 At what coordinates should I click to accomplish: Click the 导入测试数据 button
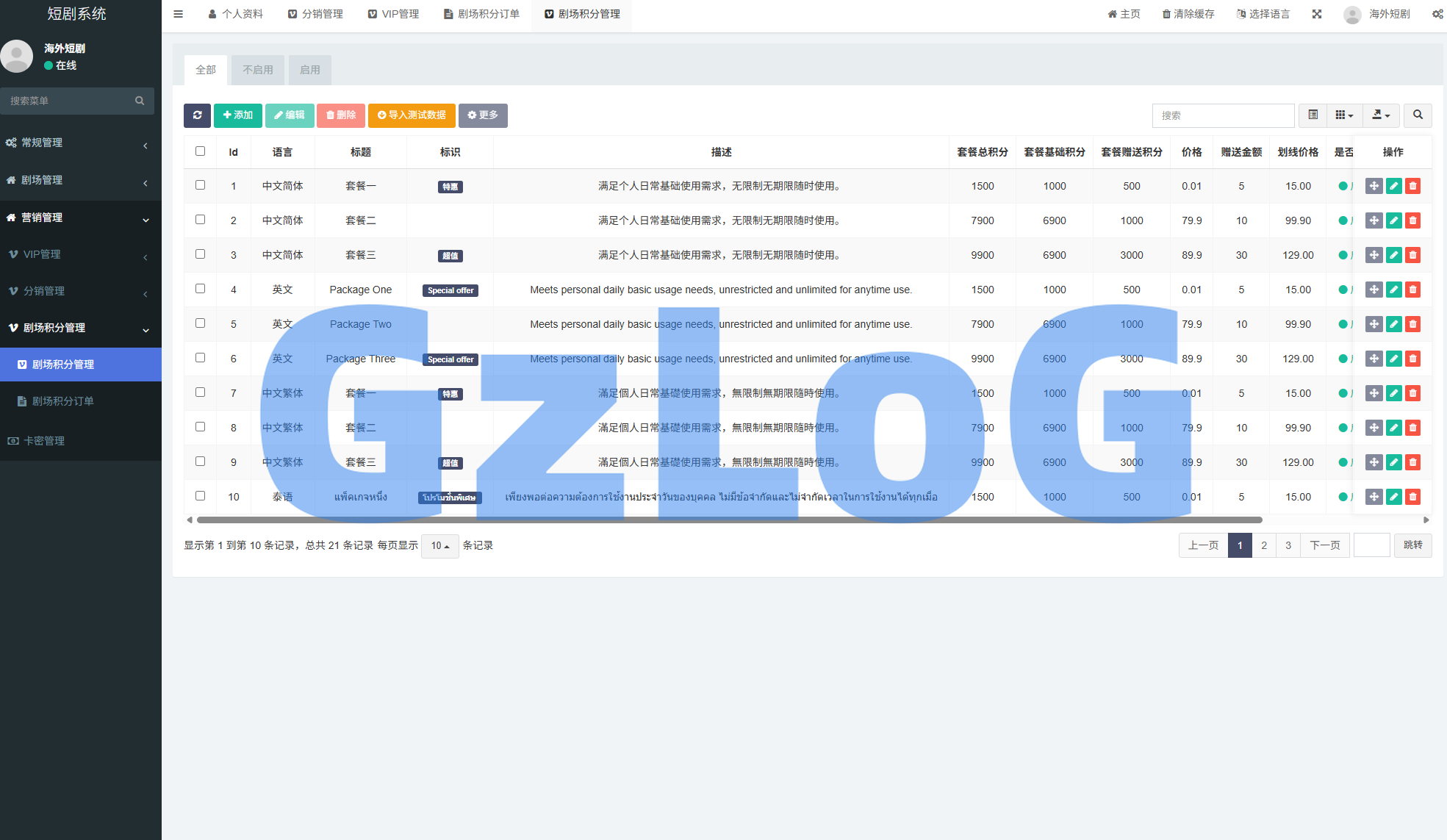[x=412, y=115]
